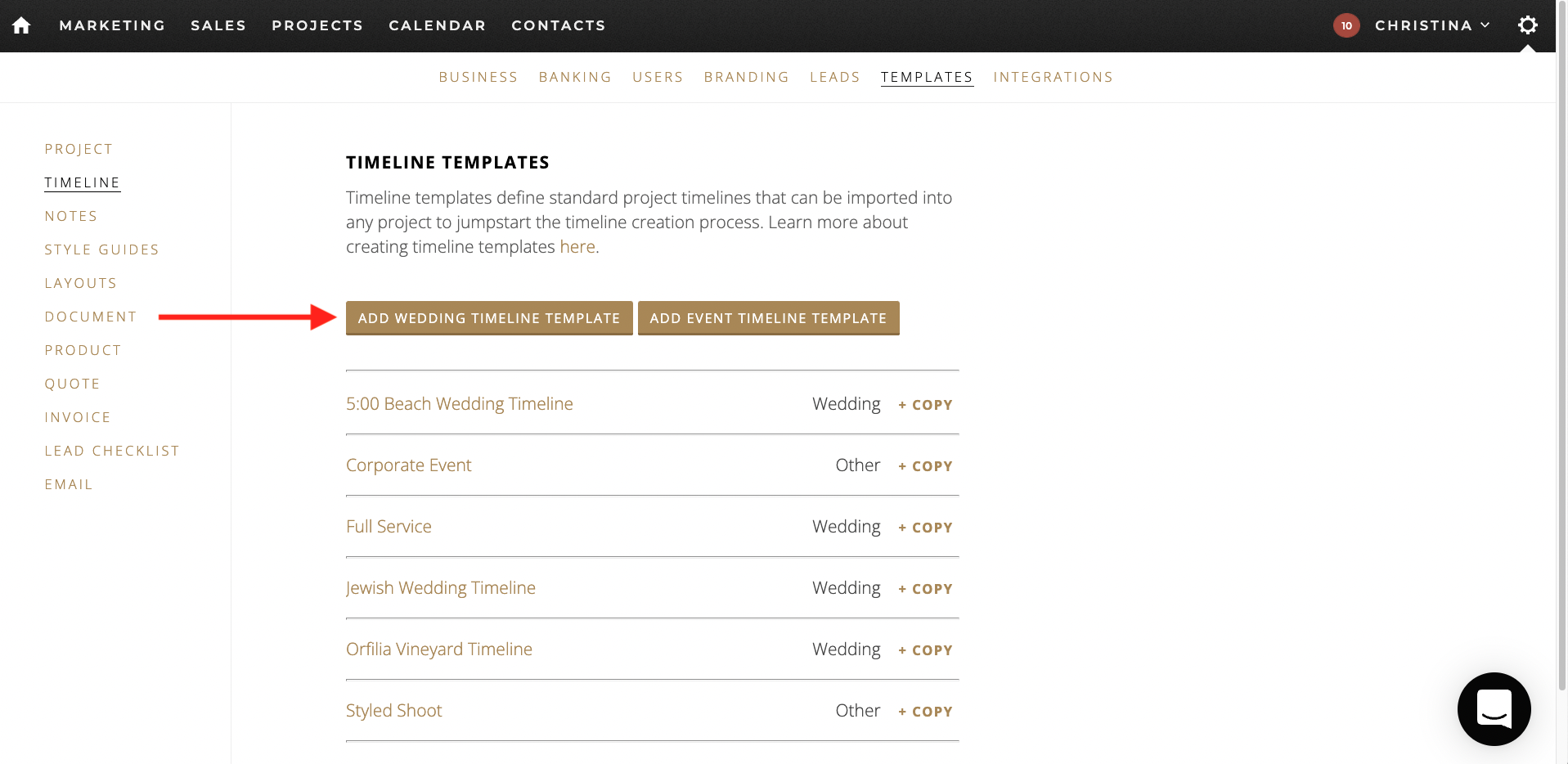1568x764 pixels.
Task: Open the chat support widget
Action: pyautogui.click(x=1494, y=708)
